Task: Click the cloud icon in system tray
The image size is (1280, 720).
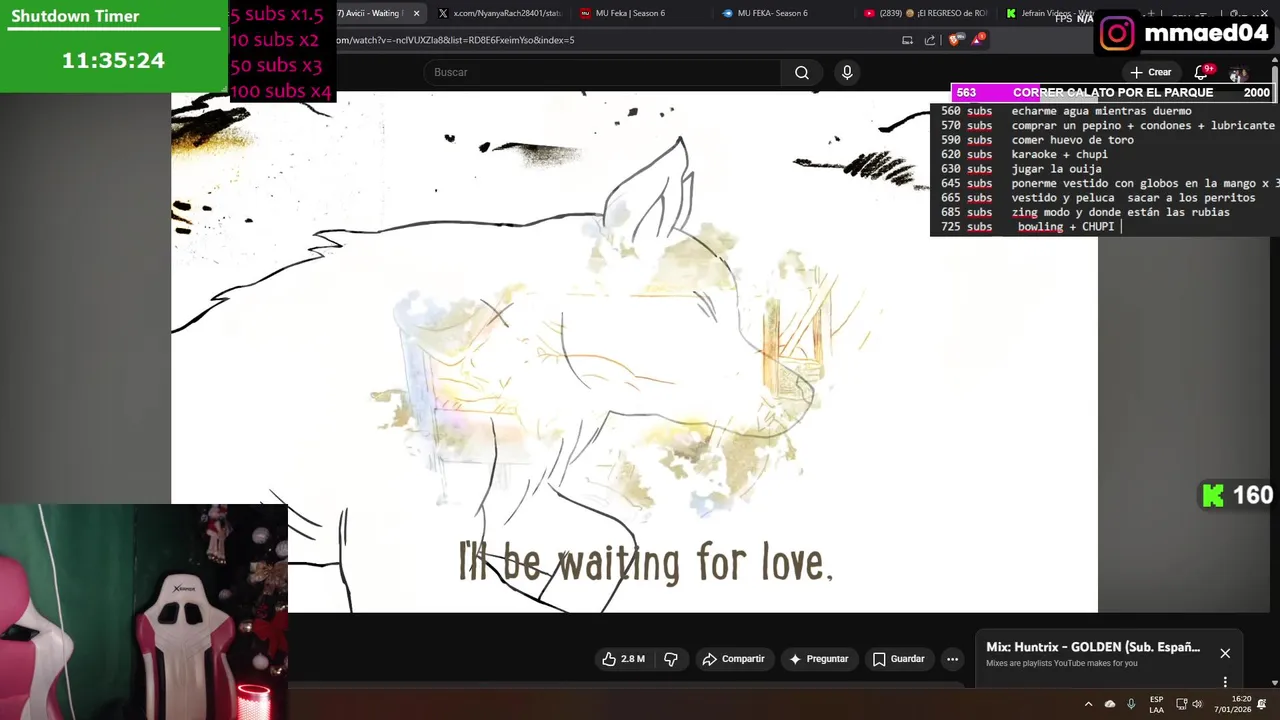Action: coord(1110,704)
